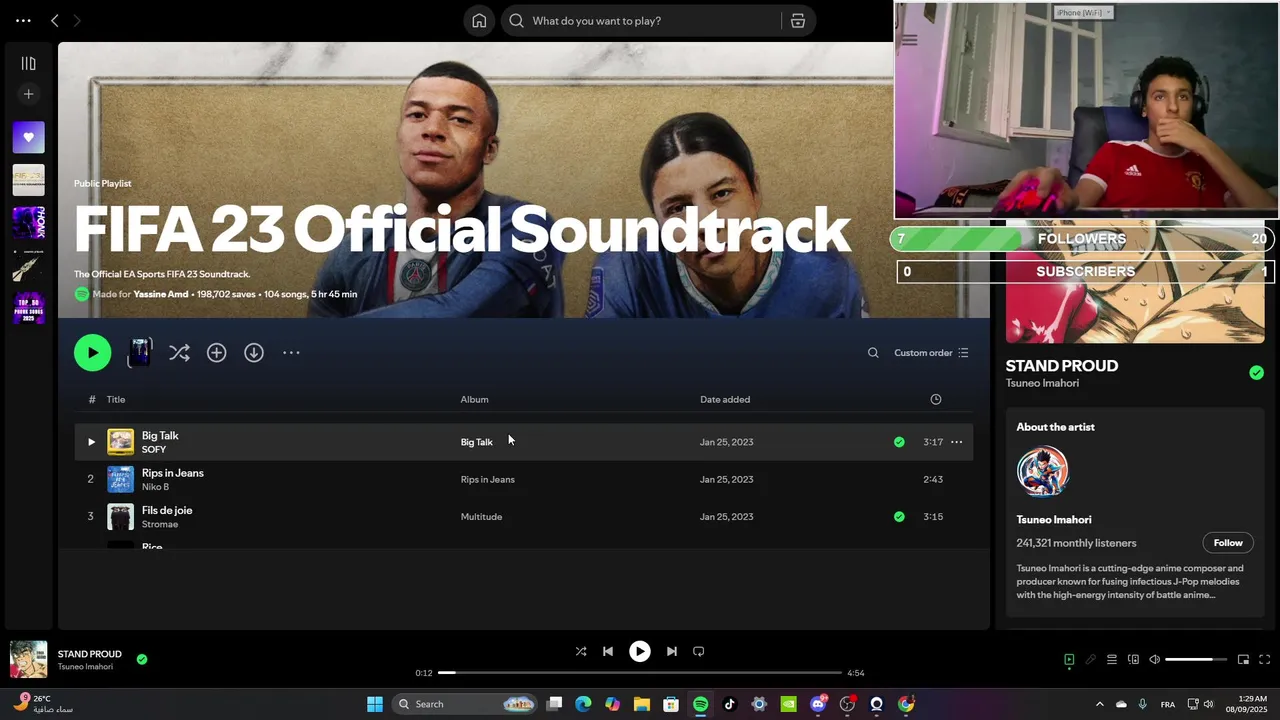Open Your Library sidebar icon
Screen dimensions: 1280x720
click(x=28, y=64)
